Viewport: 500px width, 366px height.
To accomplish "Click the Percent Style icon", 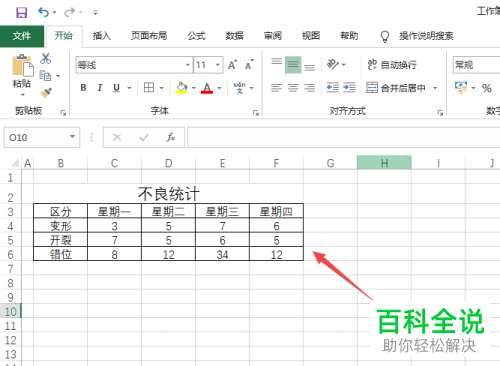I will [x=487, y=88].
